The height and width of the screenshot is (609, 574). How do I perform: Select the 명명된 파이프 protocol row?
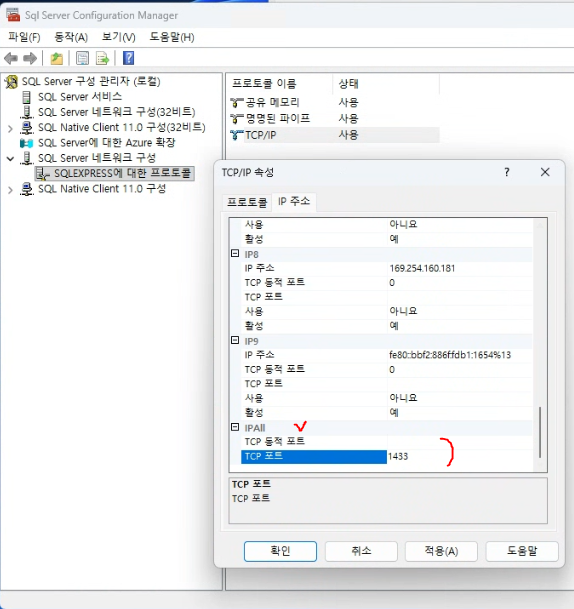334,118
